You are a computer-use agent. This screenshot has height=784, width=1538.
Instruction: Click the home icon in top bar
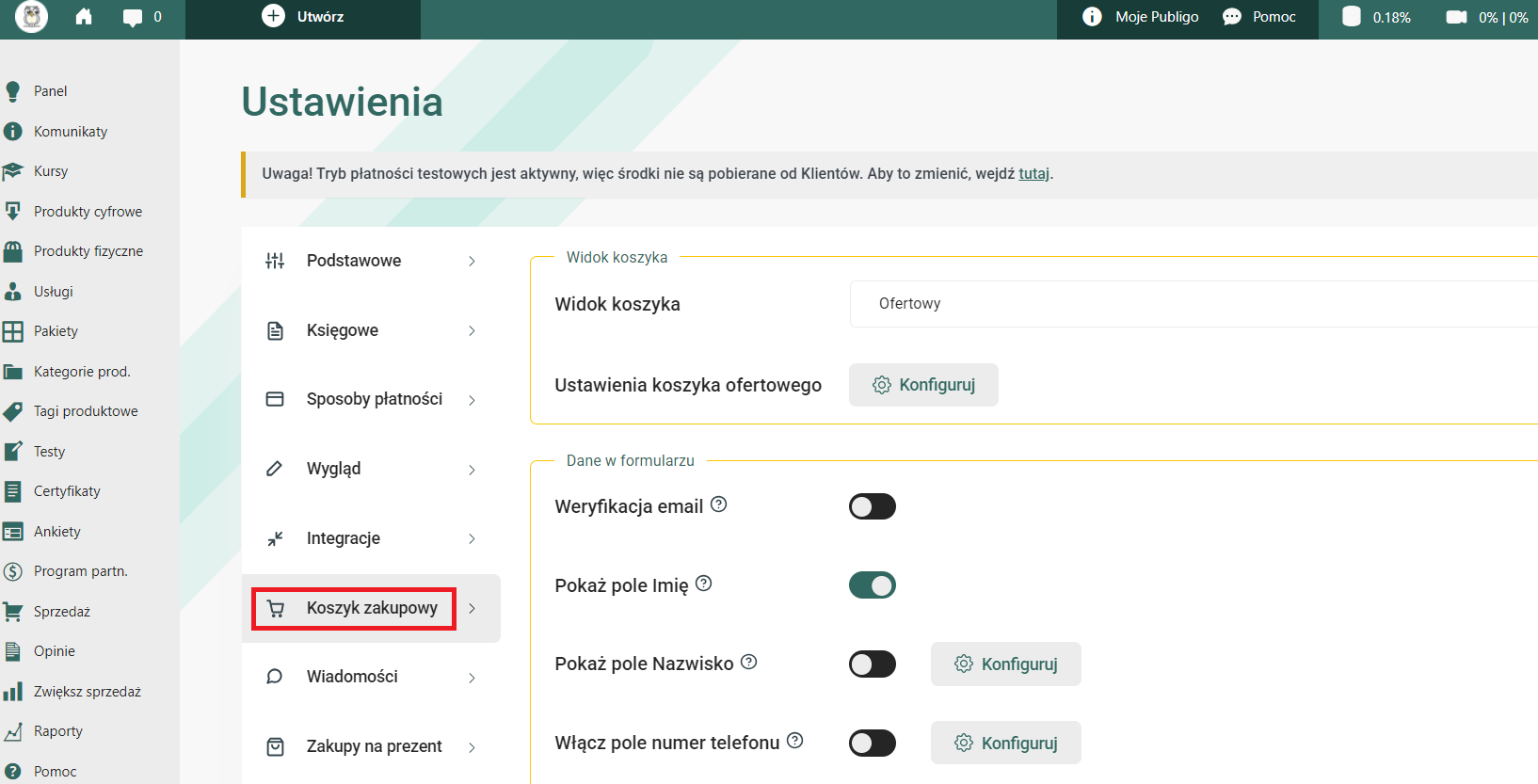click(x=84, y=17)
